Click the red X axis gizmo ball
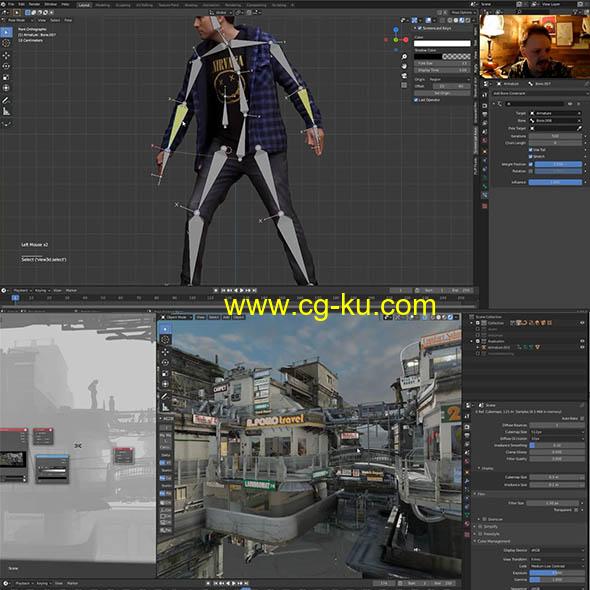The height and width of the screenshot is (590, 590). click(406, 40)
